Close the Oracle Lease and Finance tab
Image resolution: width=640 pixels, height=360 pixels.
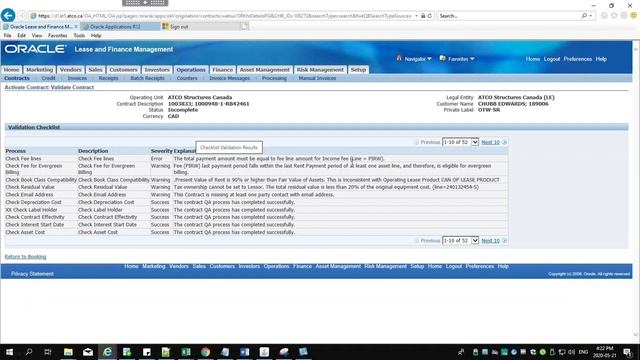point(76,27)
